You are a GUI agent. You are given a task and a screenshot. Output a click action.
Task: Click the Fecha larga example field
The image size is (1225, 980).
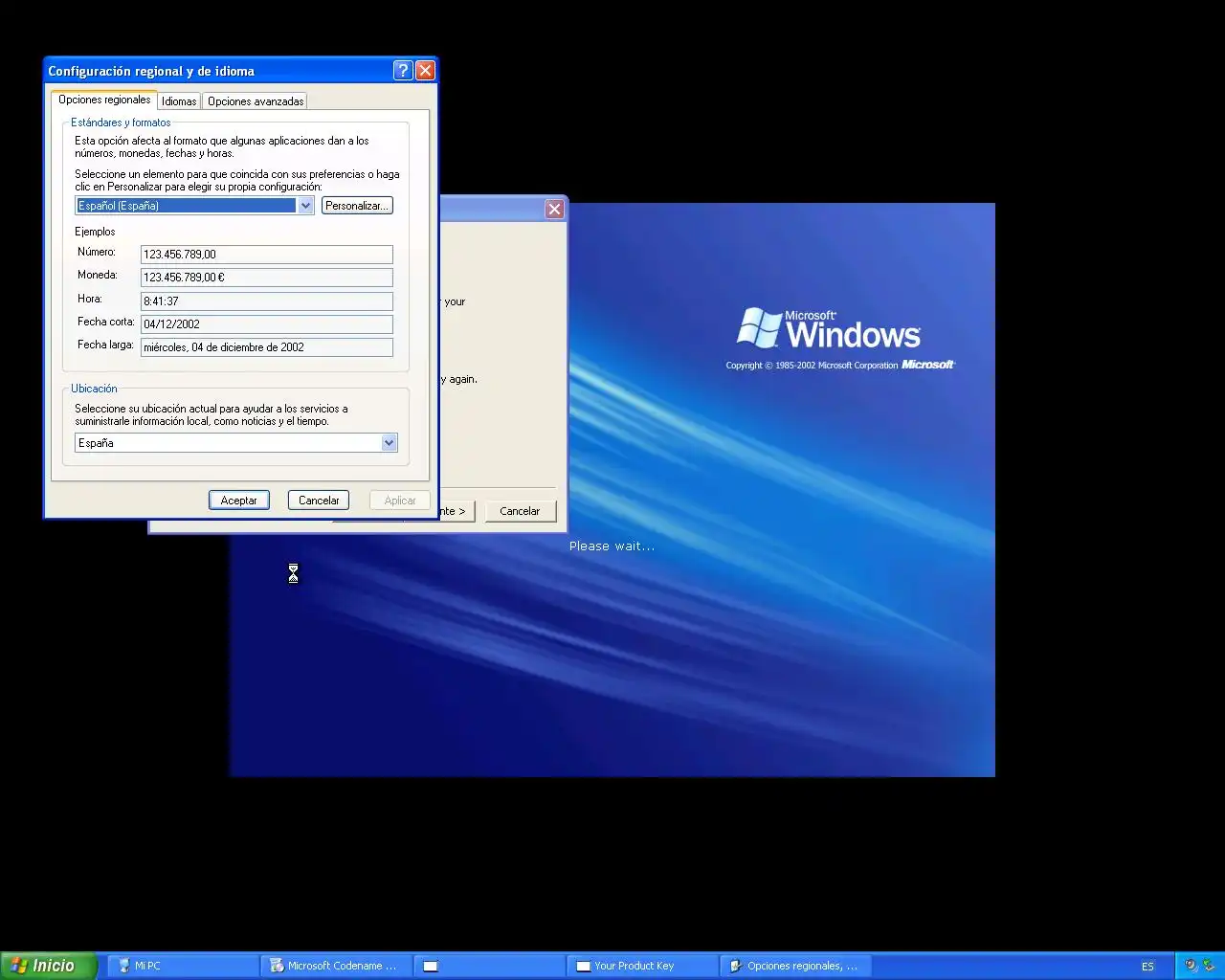tap(266, 347)
